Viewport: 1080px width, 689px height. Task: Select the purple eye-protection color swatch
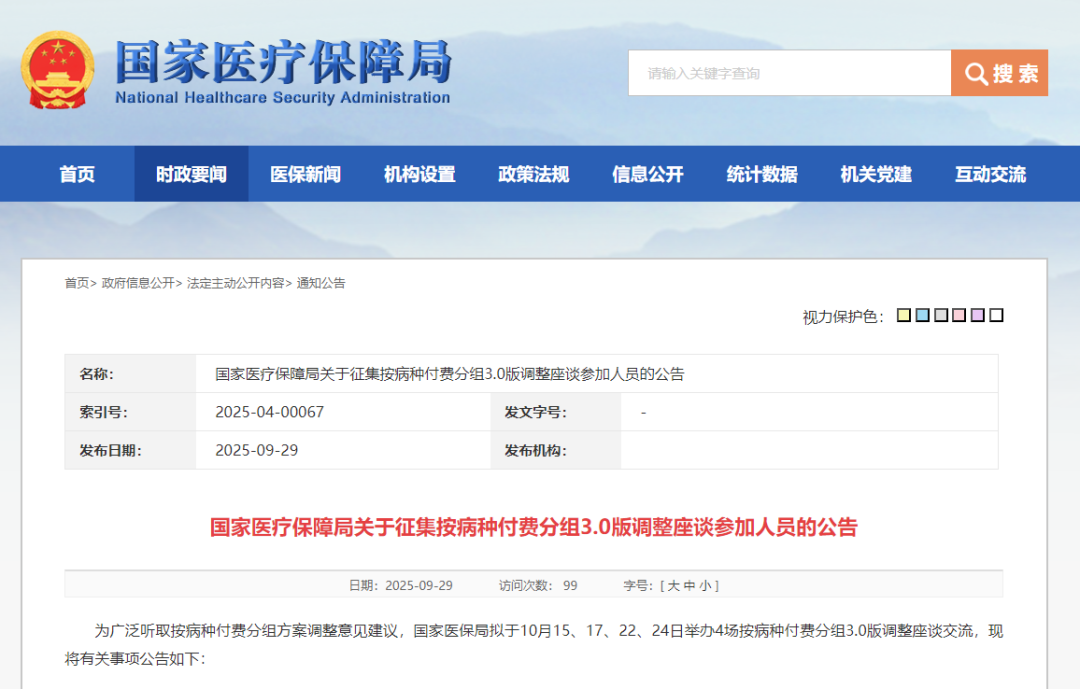(x=977, y=315)
